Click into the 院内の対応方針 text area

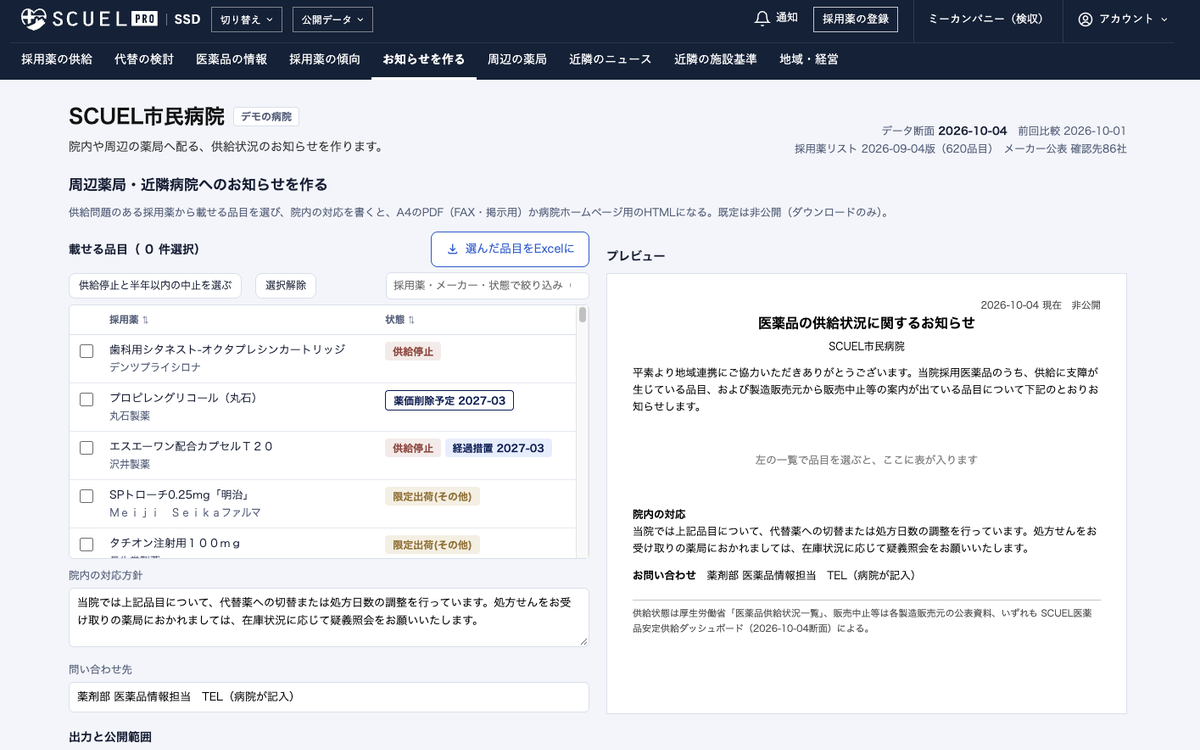point(329,617)
